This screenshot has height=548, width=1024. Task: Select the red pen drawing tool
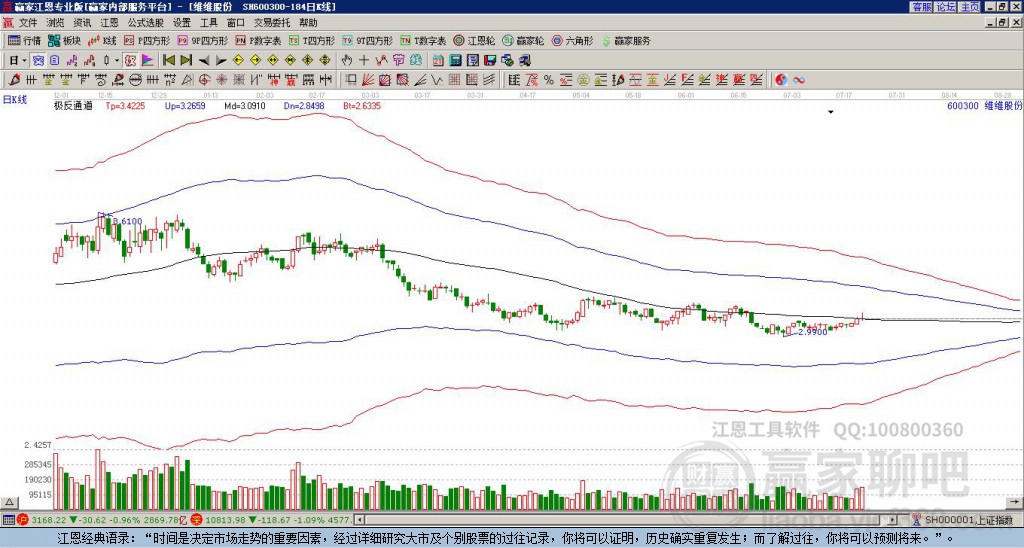pos(13,80)
